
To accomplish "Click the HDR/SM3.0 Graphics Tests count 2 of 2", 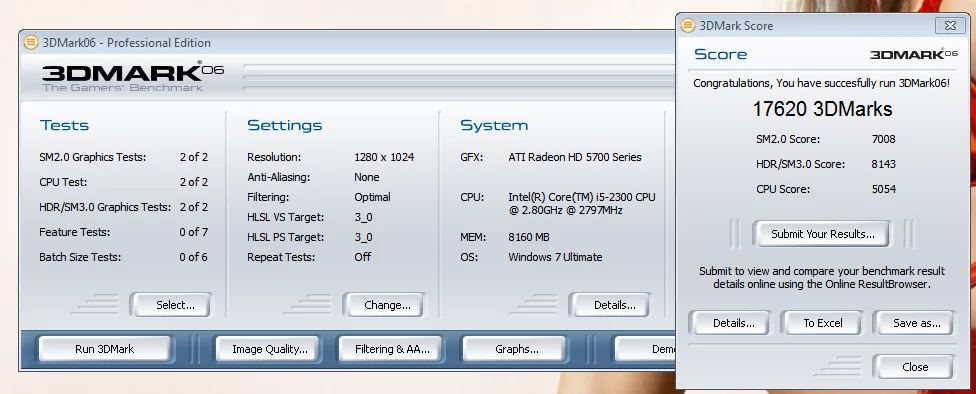I will click(x=194, y=207).
